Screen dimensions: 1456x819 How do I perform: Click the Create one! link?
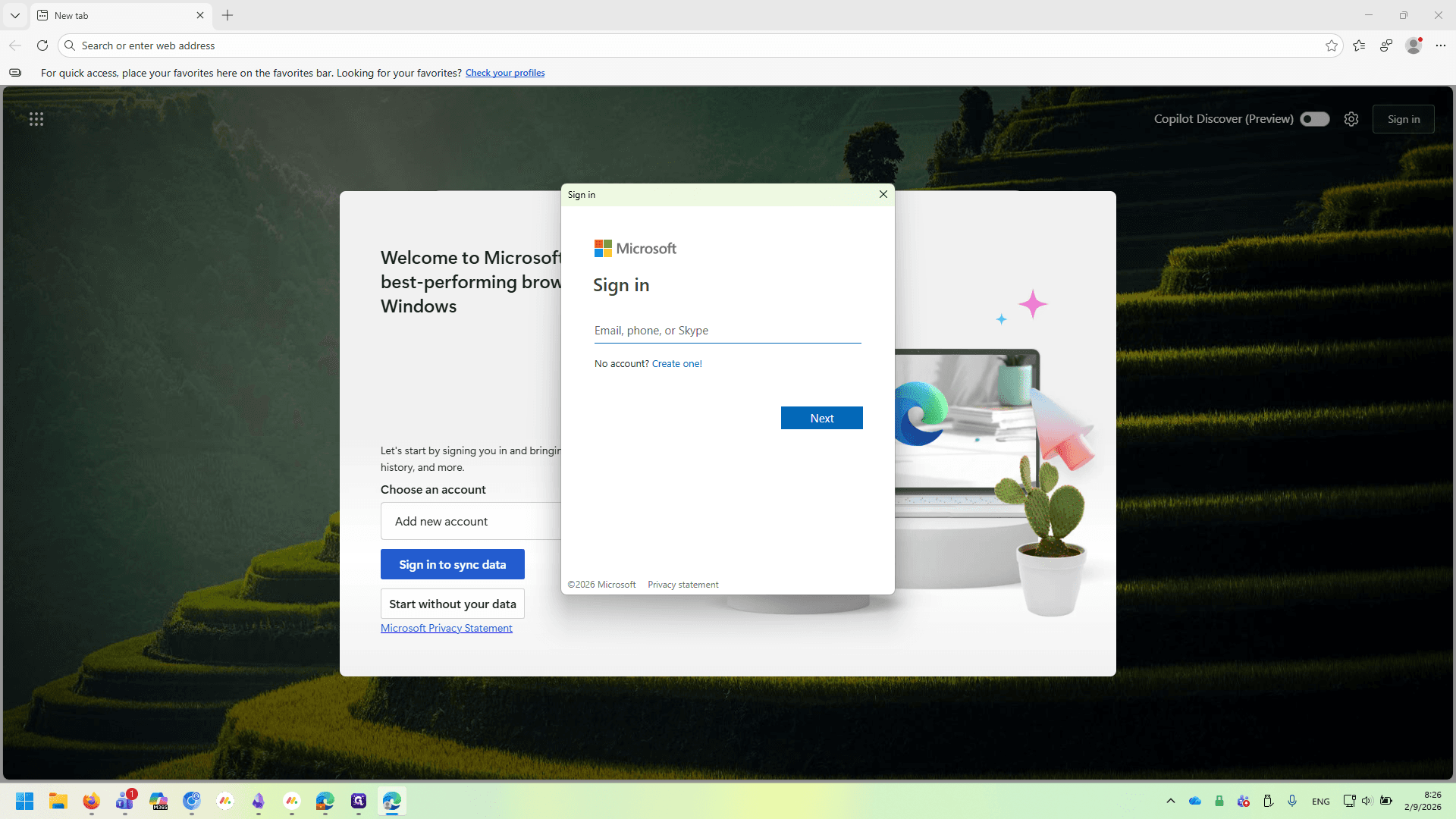[x=677, y=364]
